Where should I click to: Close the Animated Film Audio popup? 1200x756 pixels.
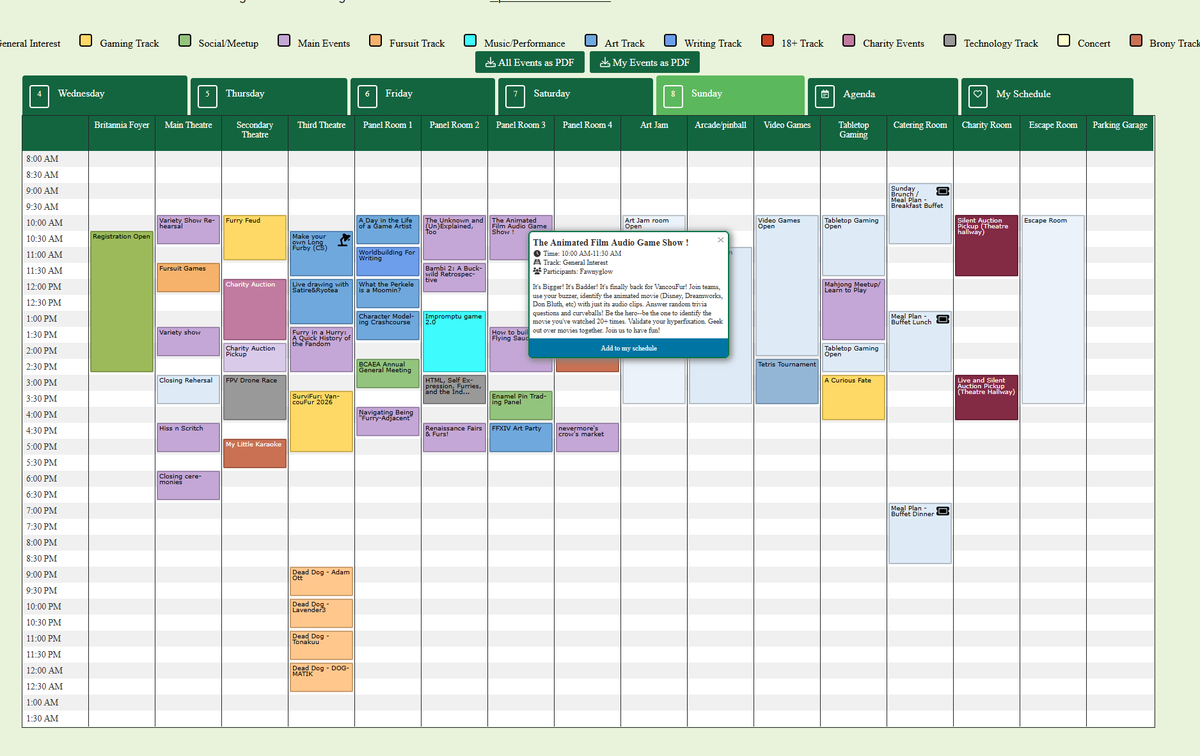coord(720,240)
